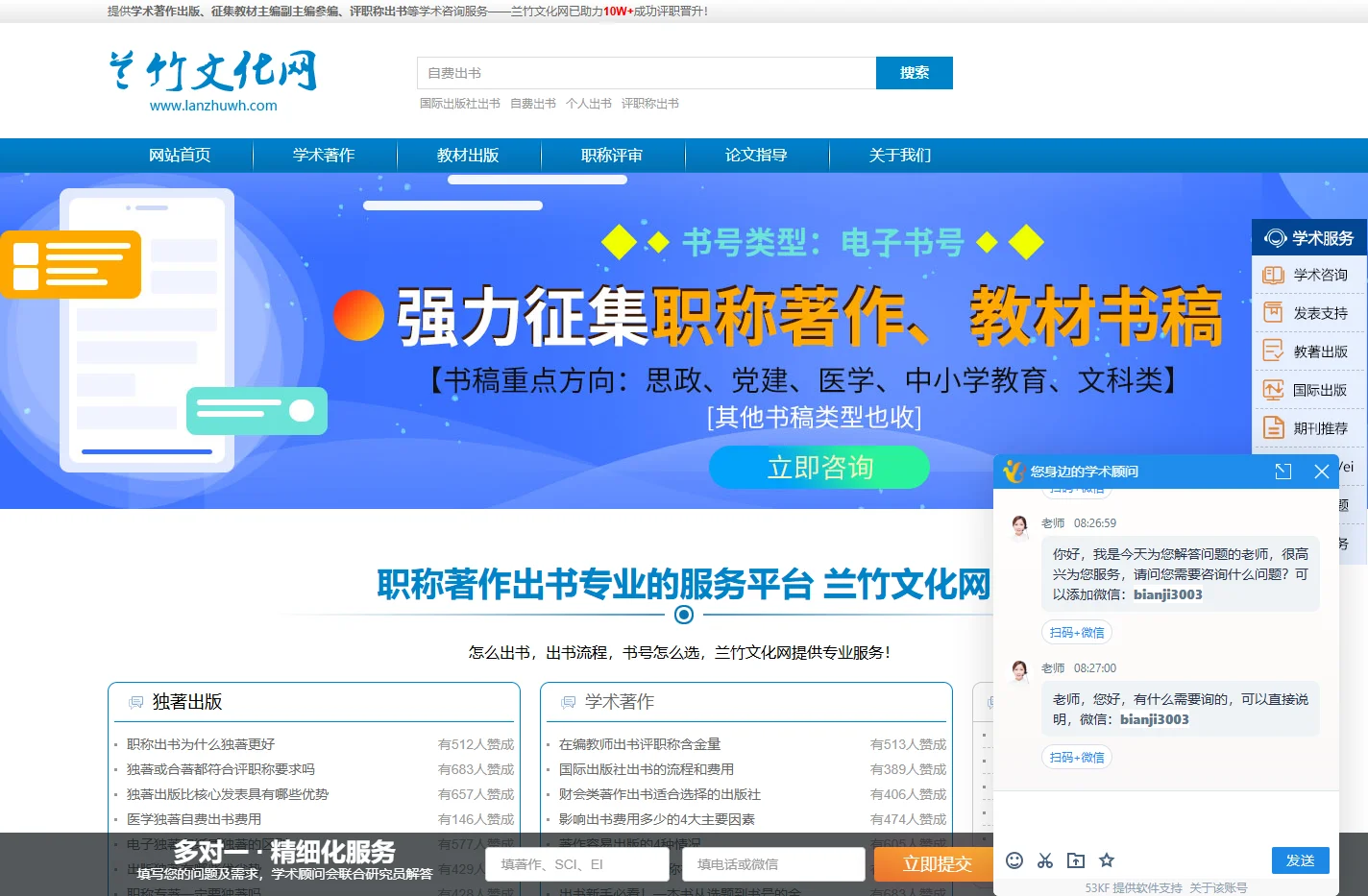Screen dimensions: 1368x896
Task: Click 期刊推荐 text in sidebar
Action: coord(1321,428)
